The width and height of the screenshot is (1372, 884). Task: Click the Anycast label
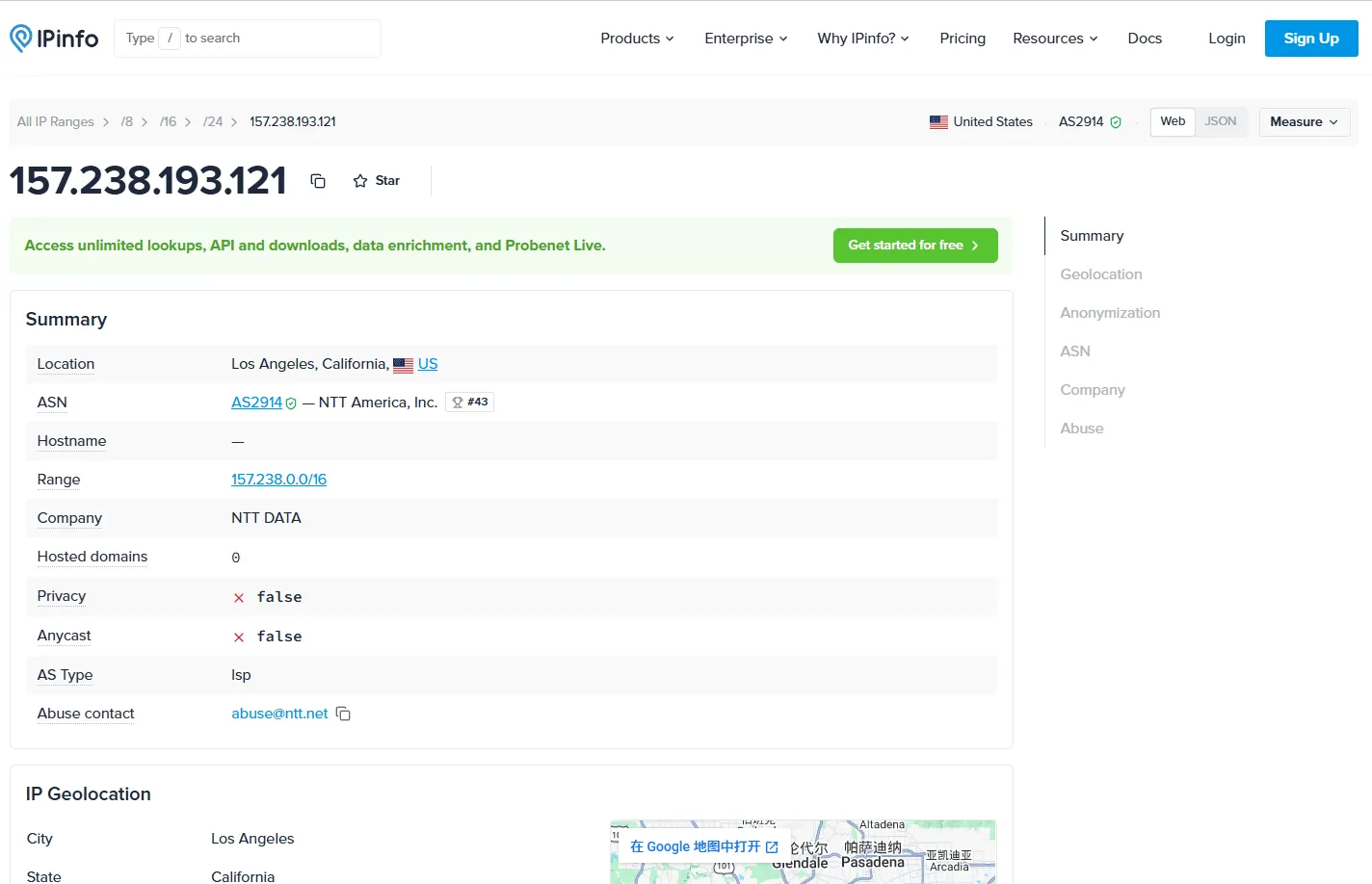[64, 636]
